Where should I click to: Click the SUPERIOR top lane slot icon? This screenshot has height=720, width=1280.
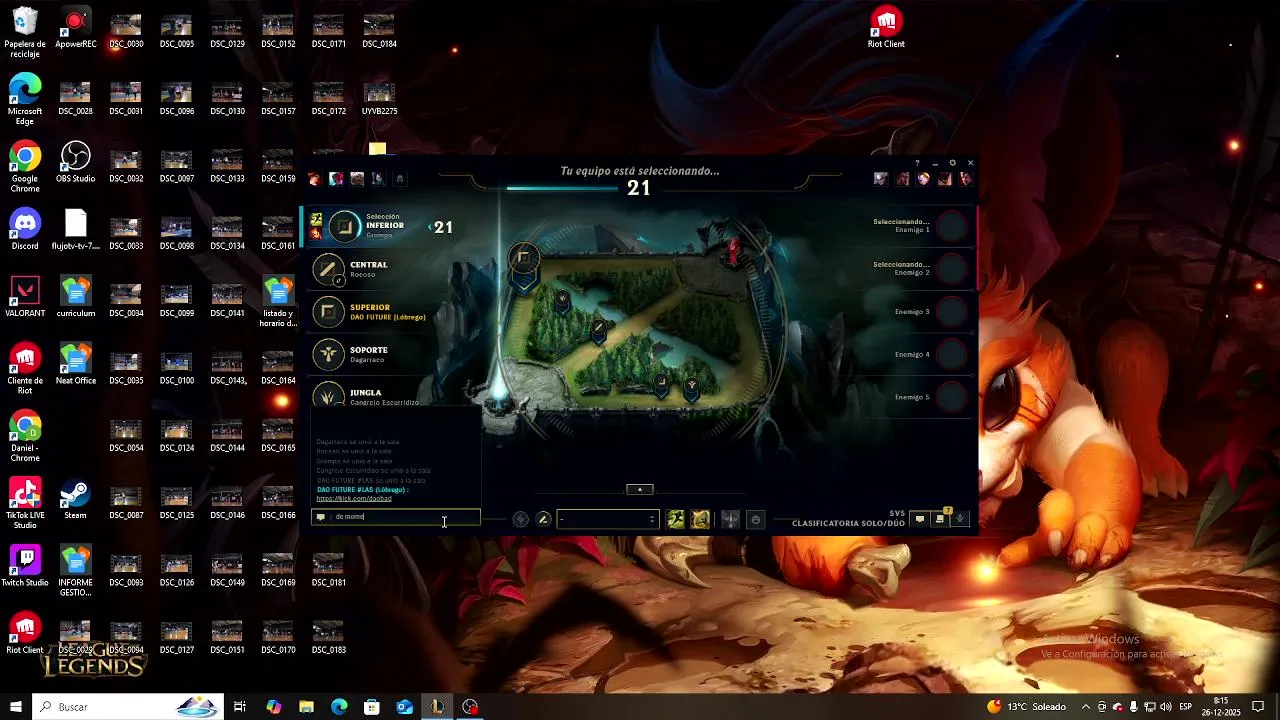click(x=329, y=312)
